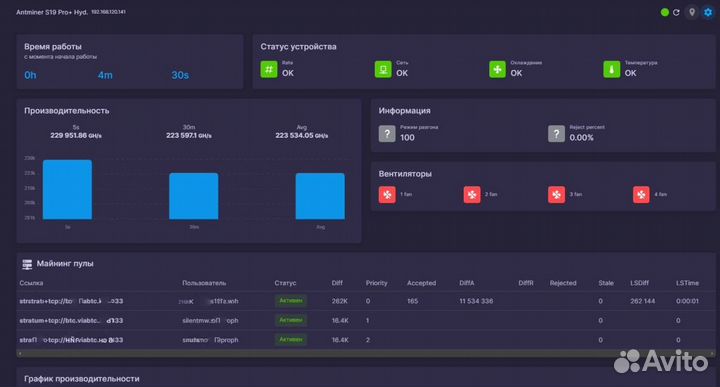Click the question icon beside Reject percent
720x387 pixels.
[556, 134]
